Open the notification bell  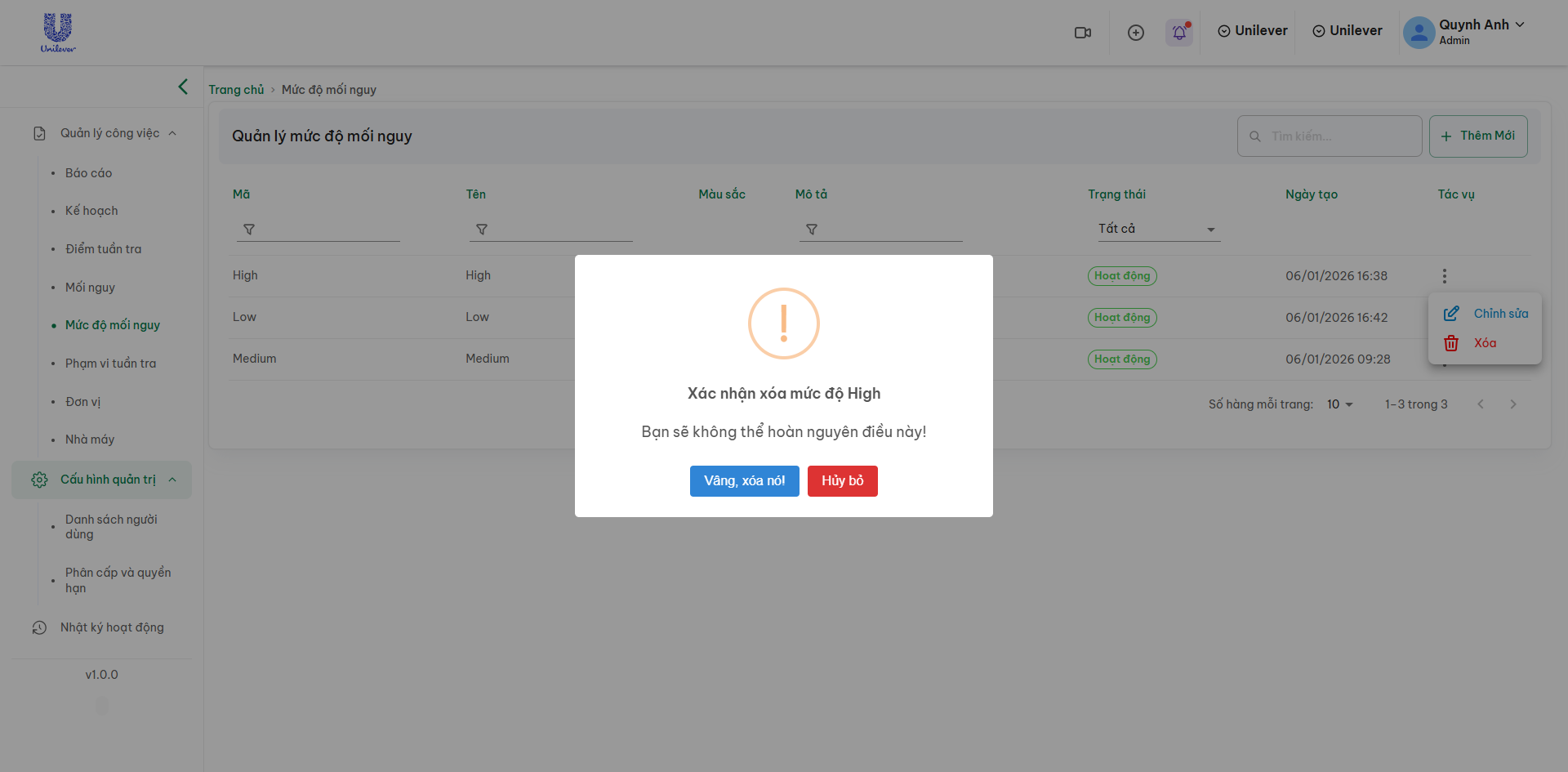tap(1179, 33)
